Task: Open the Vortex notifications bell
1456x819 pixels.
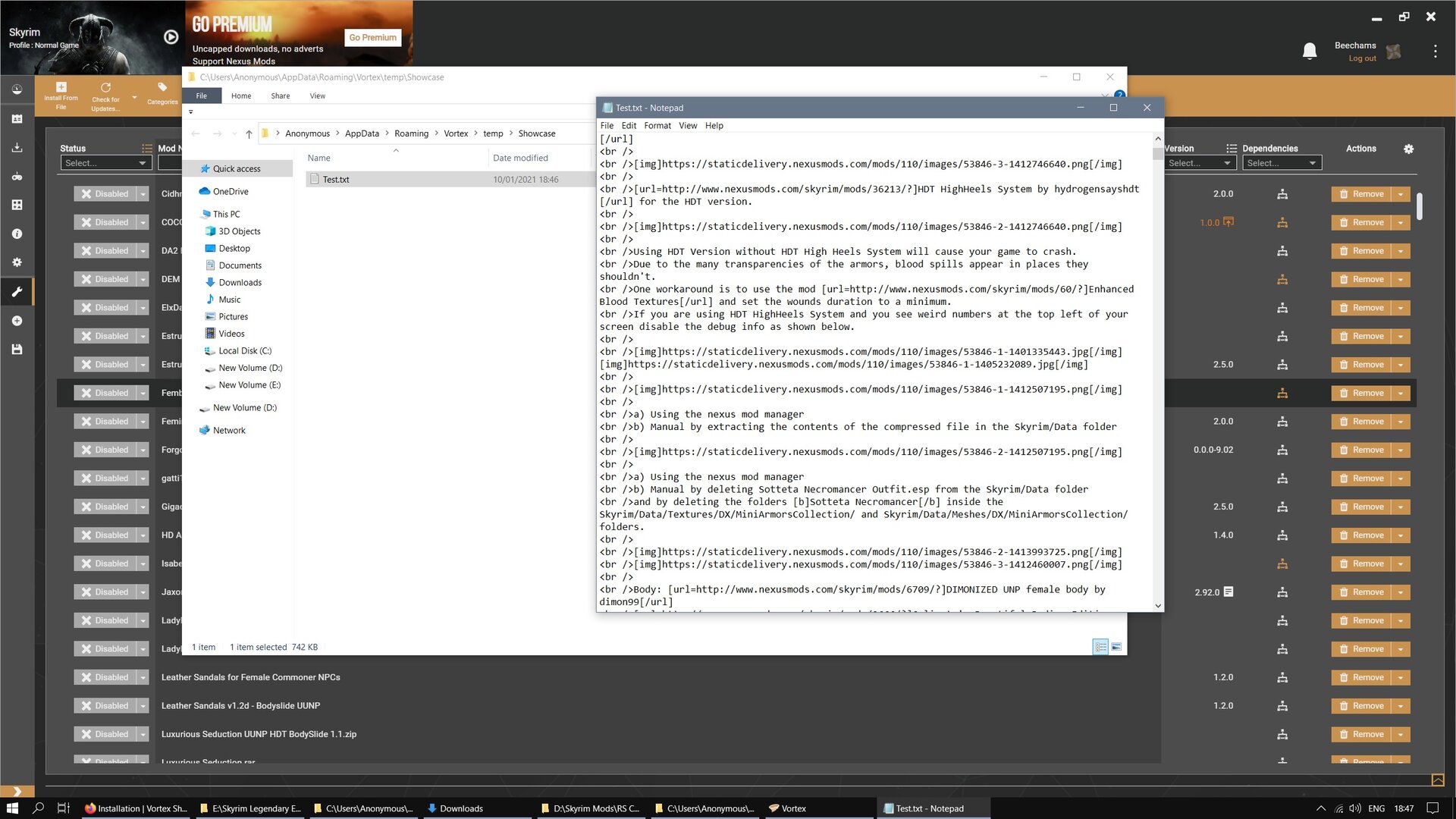Action: click(1310, 51)
